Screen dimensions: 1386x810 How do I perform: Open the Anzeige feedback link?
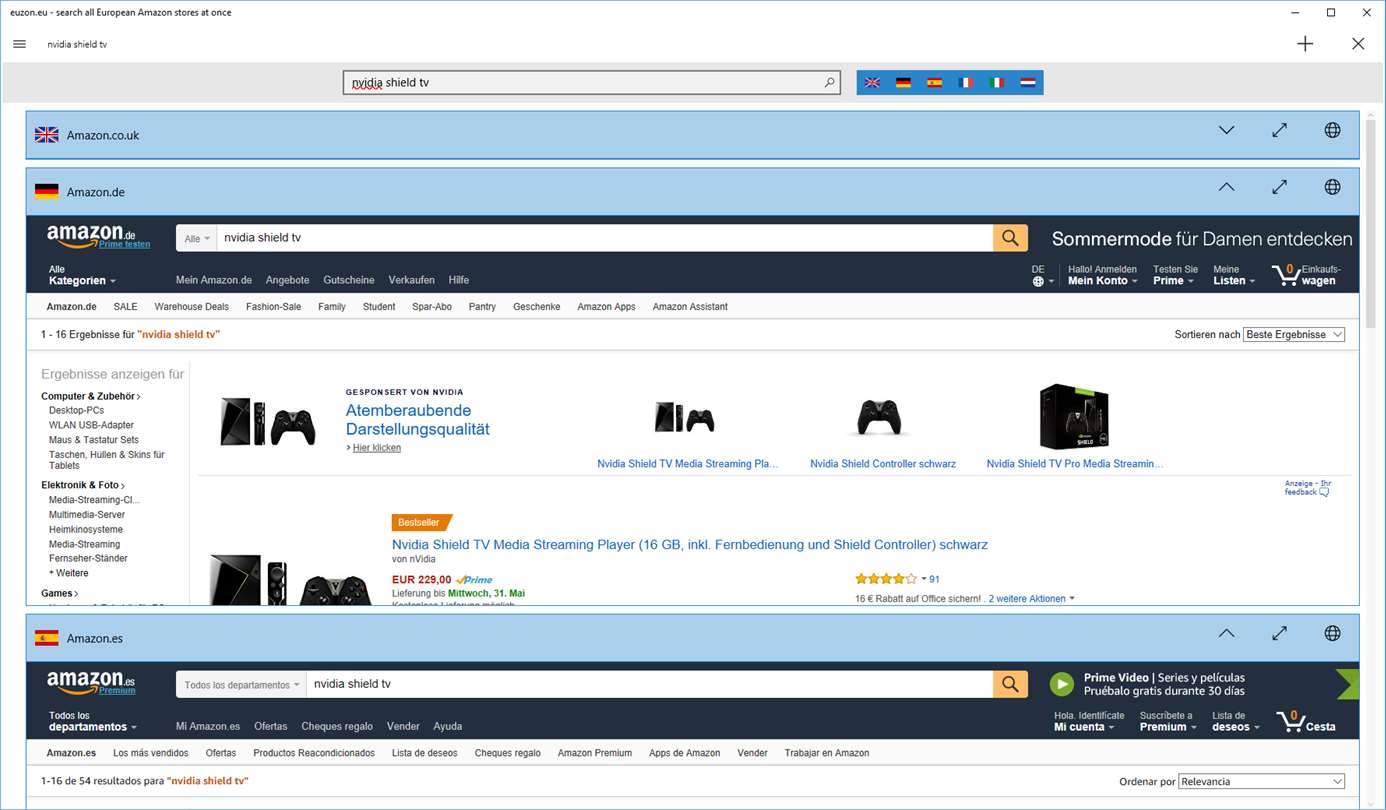click(1308, 488)
